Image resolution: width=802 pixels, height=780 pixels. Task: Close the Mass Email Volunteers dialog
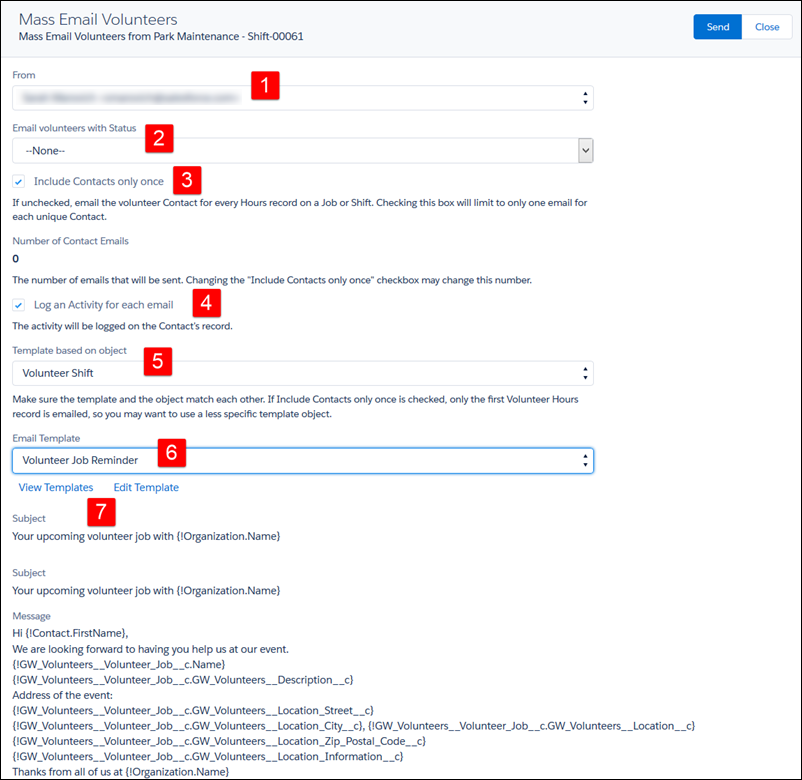(x=767, y=27)
